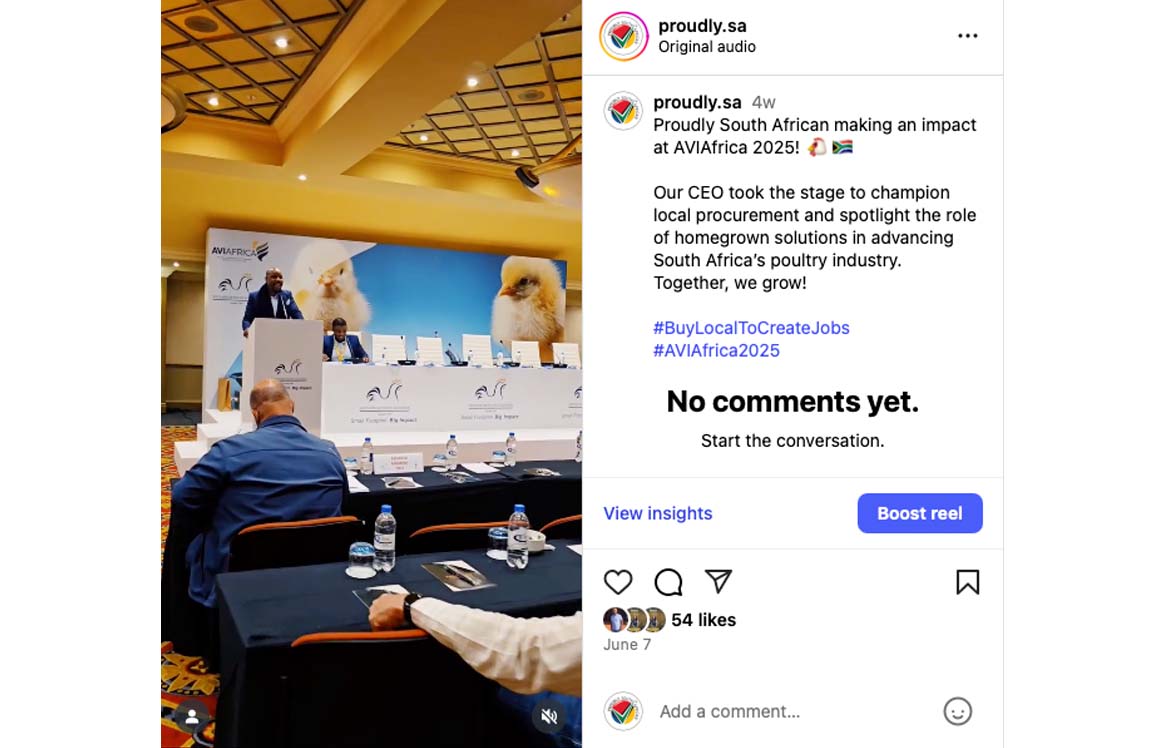
Task: Open the #BuyLocalToCreateJobs hashtag
Action: (751, 328)
